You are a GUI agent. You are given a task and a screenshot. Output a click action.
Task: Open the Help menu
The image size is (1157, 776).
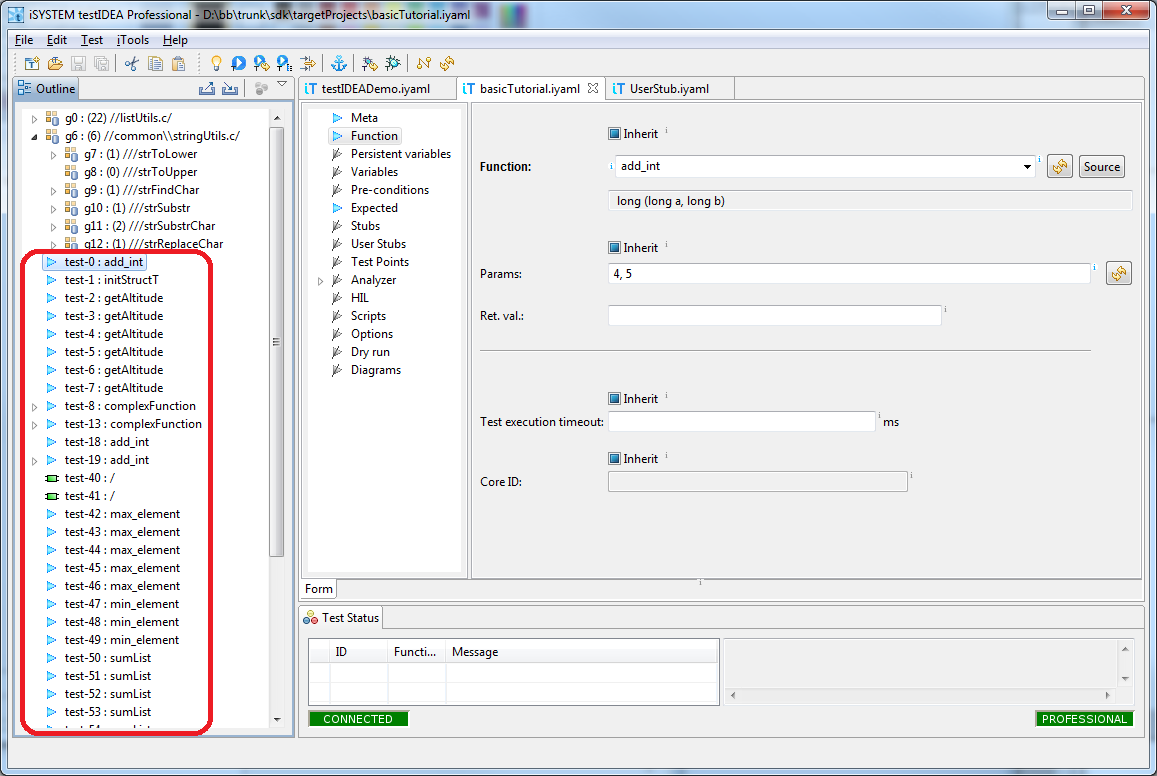point(175,40)
